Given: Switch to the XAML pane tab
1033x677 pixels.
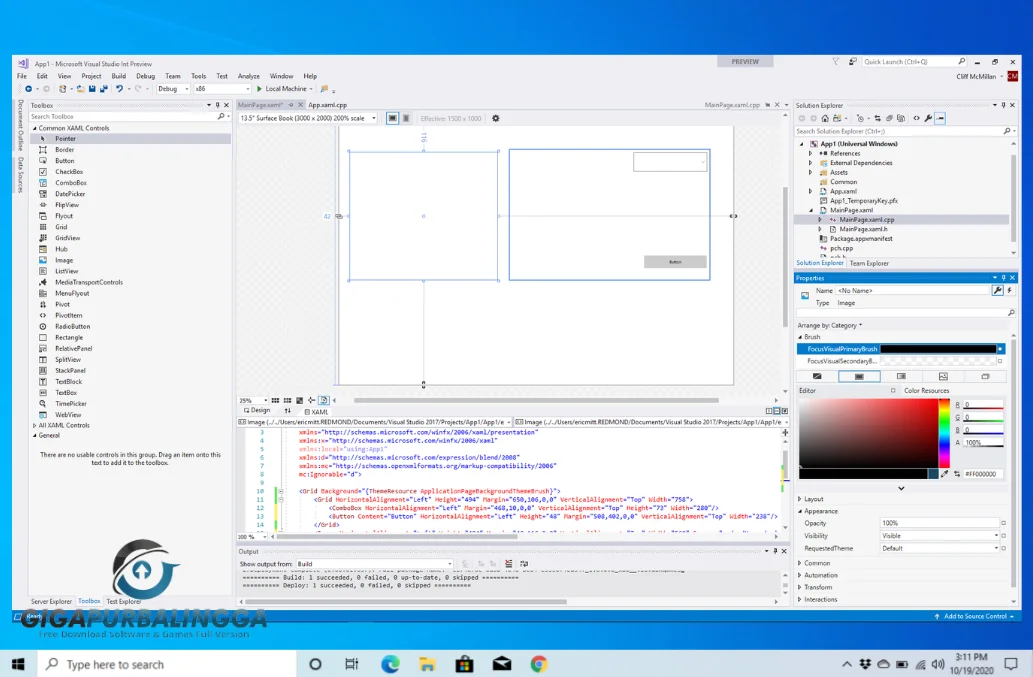Looking at the screenshot, I should click(x=316, y=412).
